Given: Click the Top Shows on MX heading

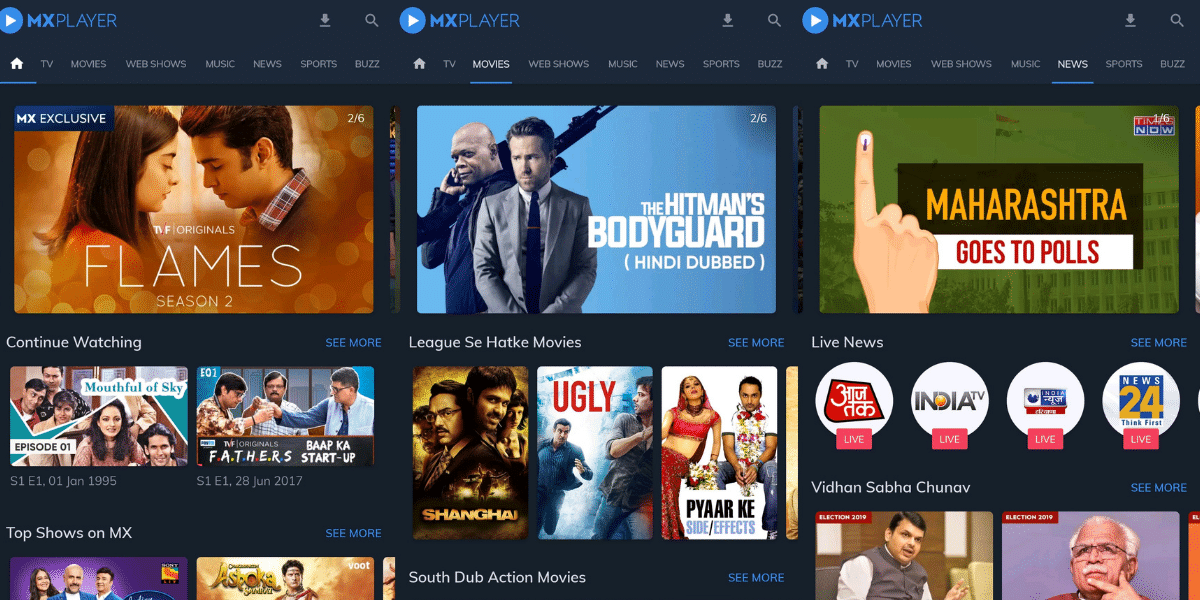Looking at the screenshot, I should 69,533.
